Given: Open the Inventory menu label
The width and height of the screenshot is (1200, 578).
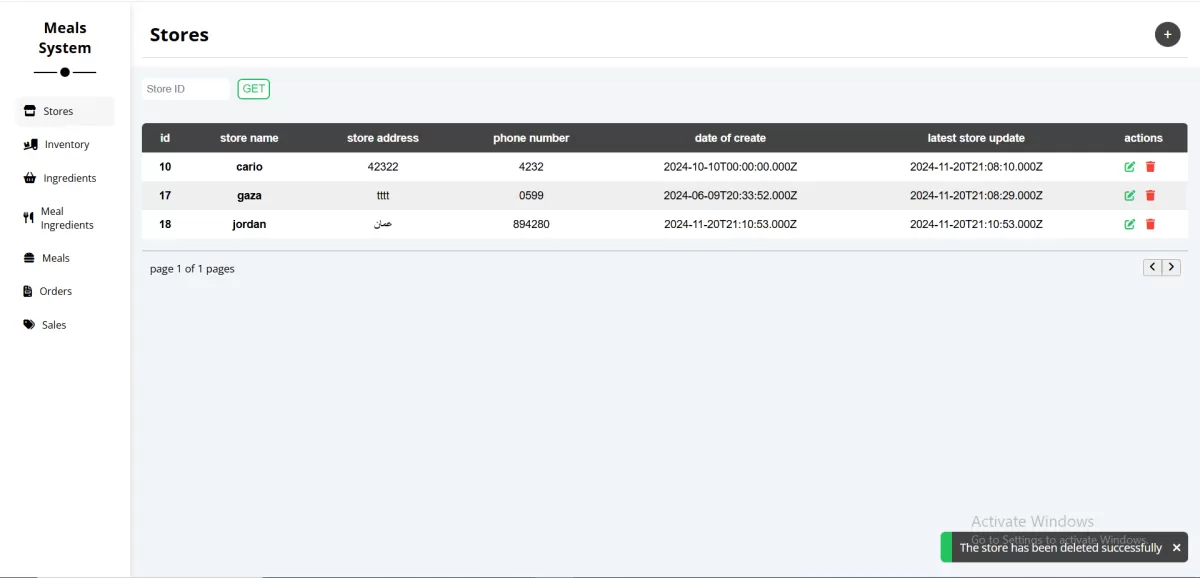Looking at the screenshot, I should pos(67,145).
